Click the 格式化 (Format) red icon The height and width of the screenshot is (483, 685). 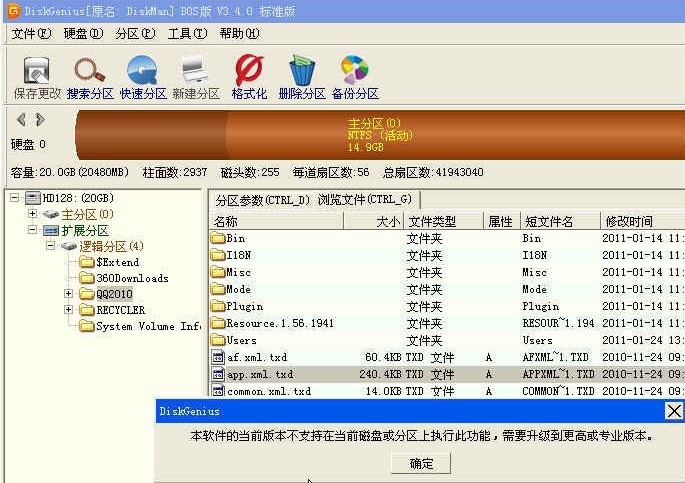pos(249,70)
